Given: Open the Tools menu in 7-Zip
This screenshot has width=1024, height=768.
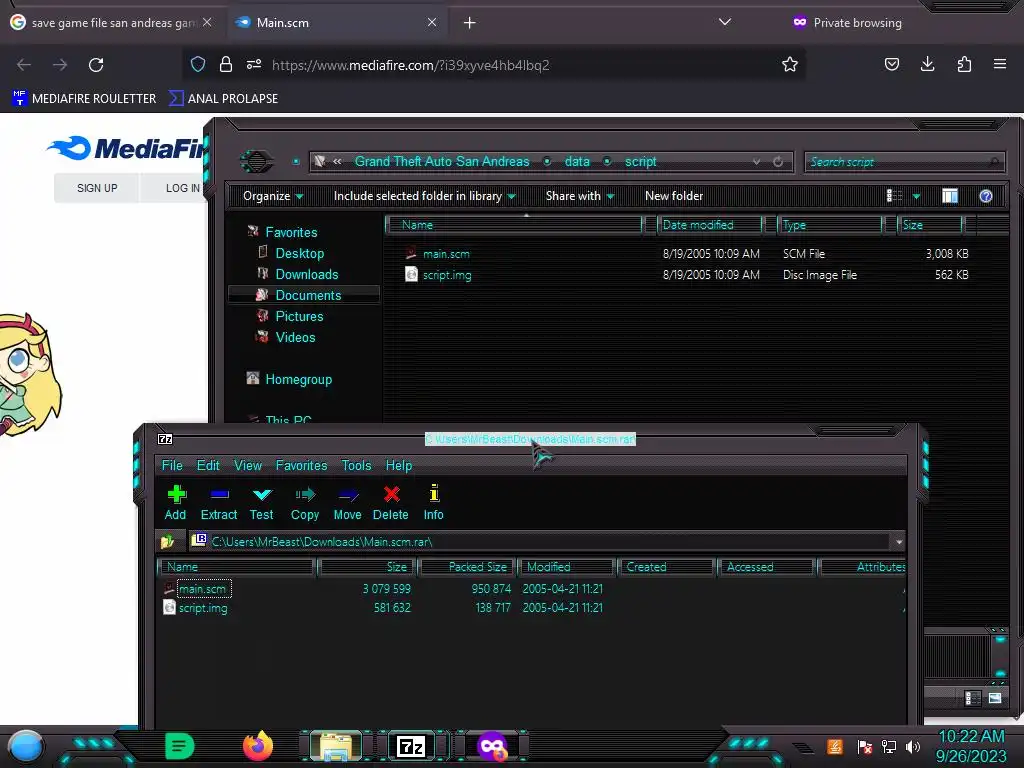Looking at the screenshot, I should click(356, 466).
